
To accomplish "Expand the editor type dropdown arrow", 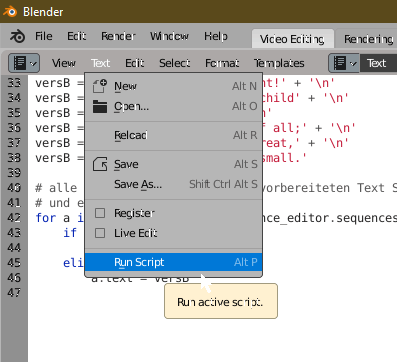I will click(x=33, y=63).
